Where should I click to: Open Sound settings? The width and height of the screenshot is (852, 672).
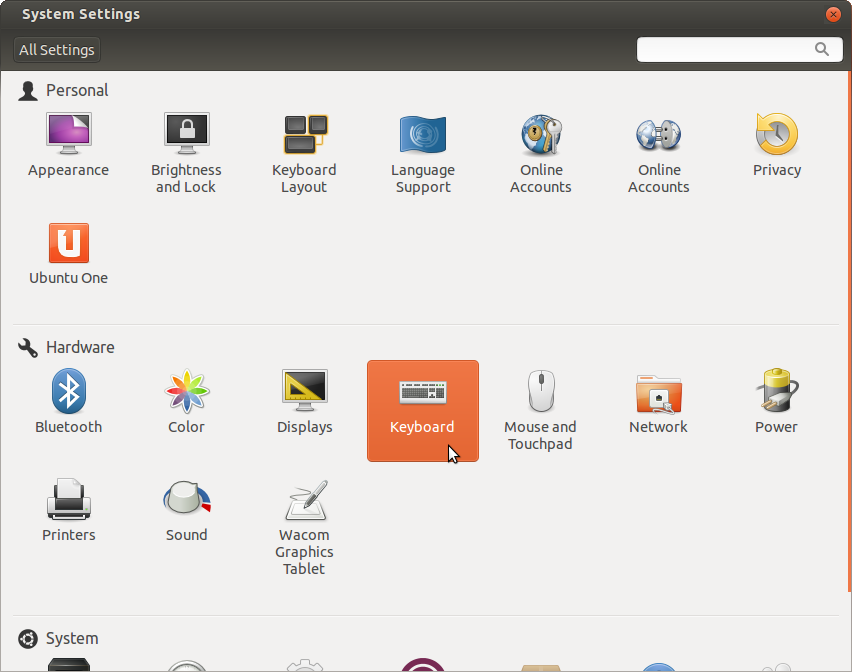coord(186,511)
